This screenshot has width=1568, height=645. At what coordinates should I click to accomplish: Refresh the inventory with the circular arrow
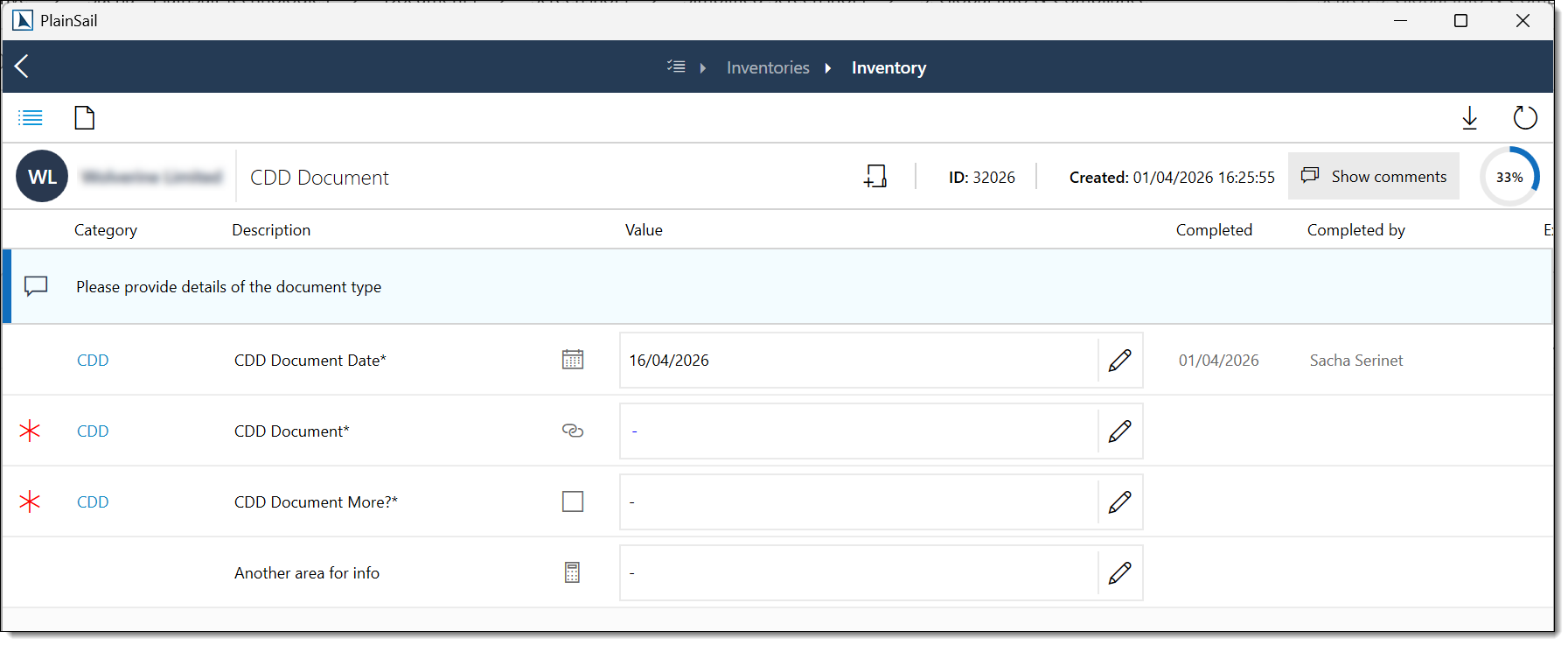tap(1524, 117)
